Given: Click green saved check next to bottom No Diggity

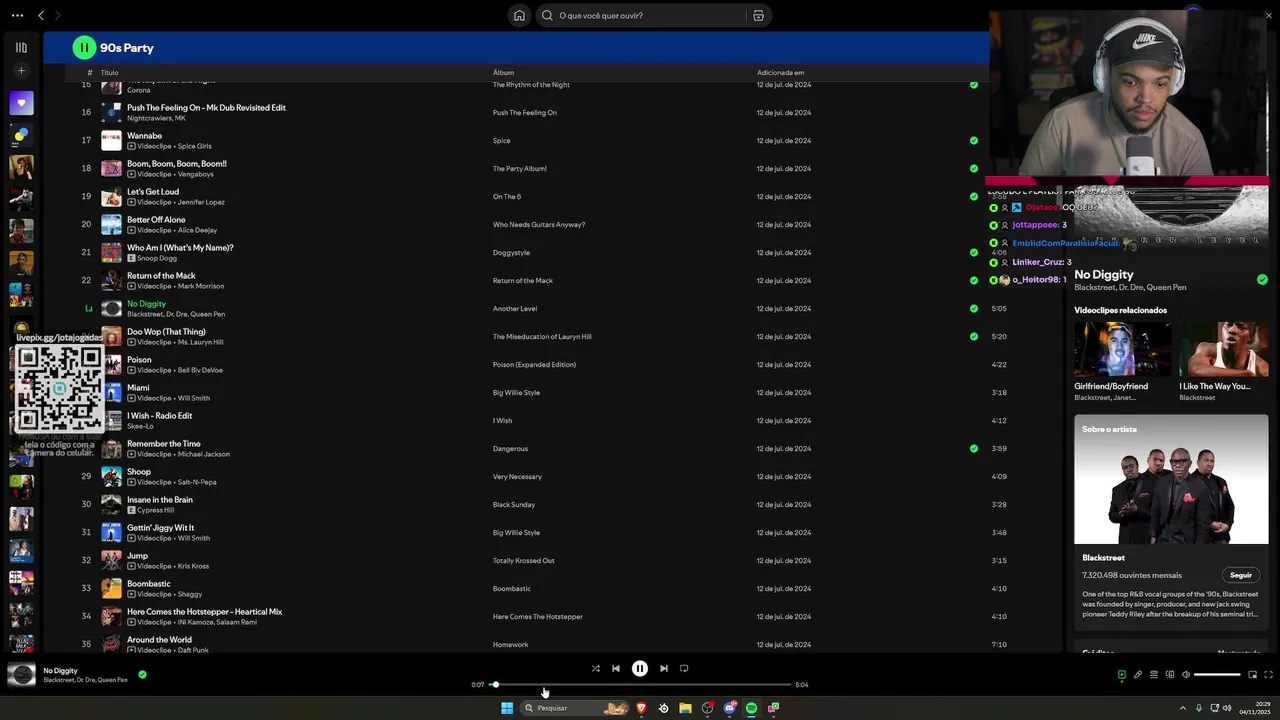Looking at the screenshot, I should 142,675.
